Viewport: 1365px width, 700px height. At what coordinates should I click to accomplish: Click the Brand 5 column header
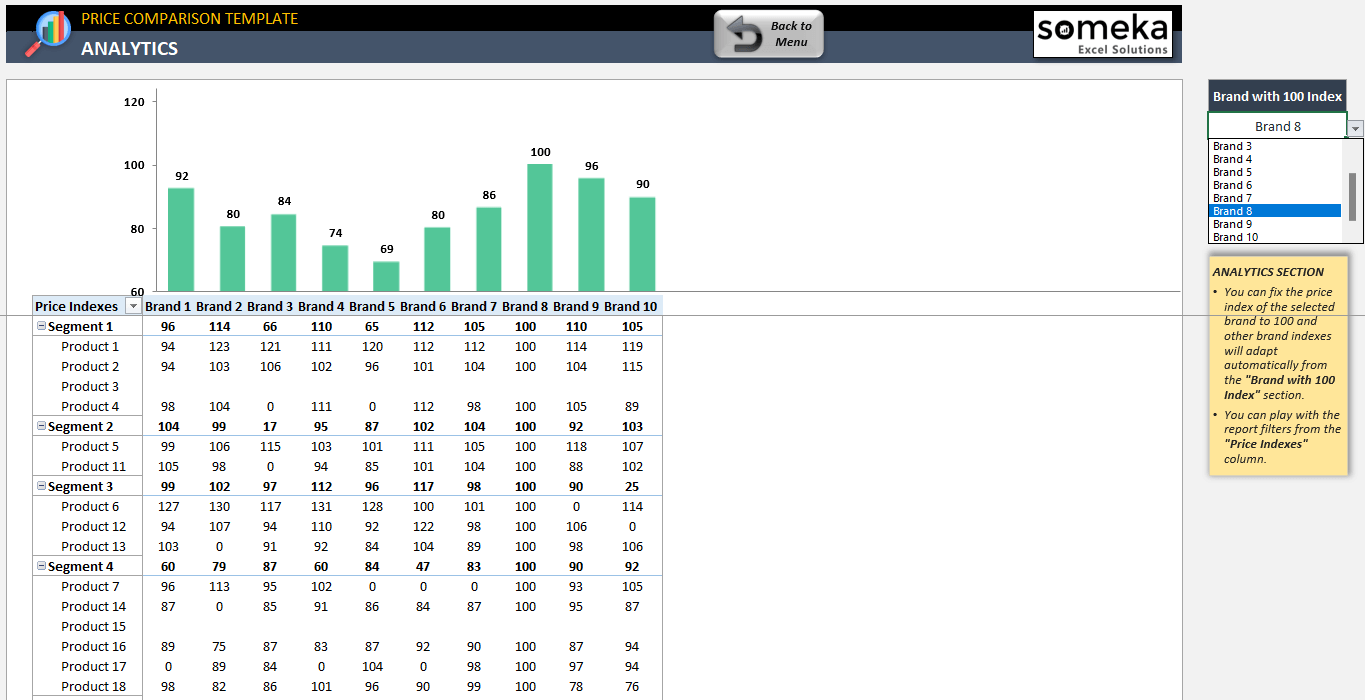[x=372, y=306]
